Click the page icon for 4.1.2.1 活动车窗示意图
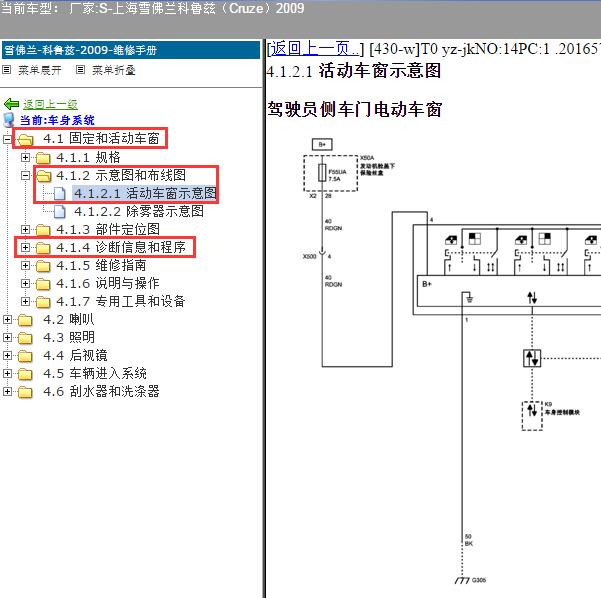 coord(59,193)
